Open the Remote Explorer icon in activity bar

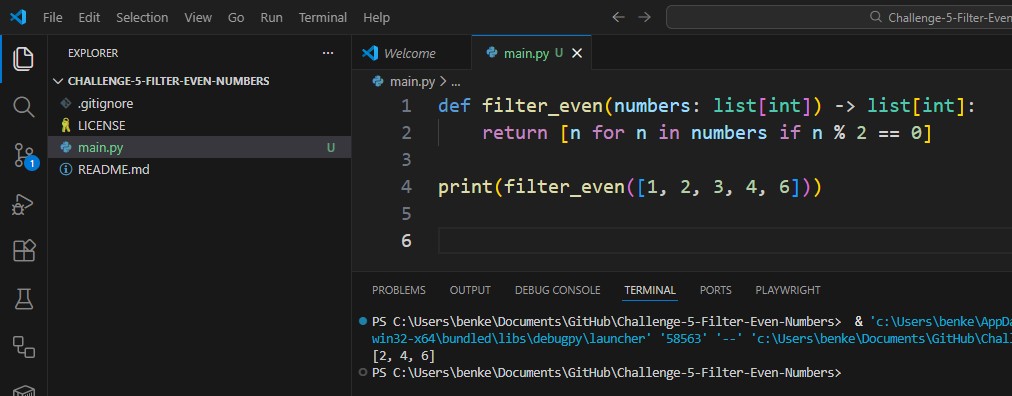pos(24,347)
